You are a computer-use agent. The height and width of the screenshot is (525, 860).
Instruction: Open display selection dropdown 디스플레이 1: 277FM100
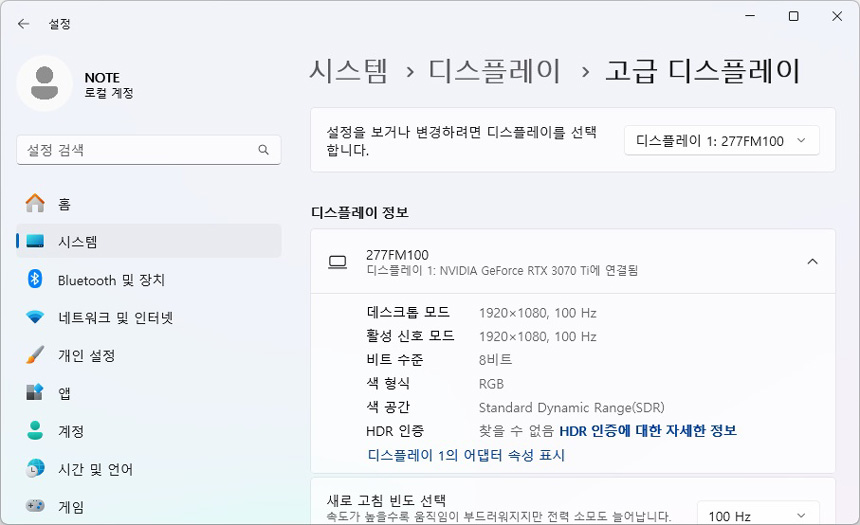click(721, 141)
